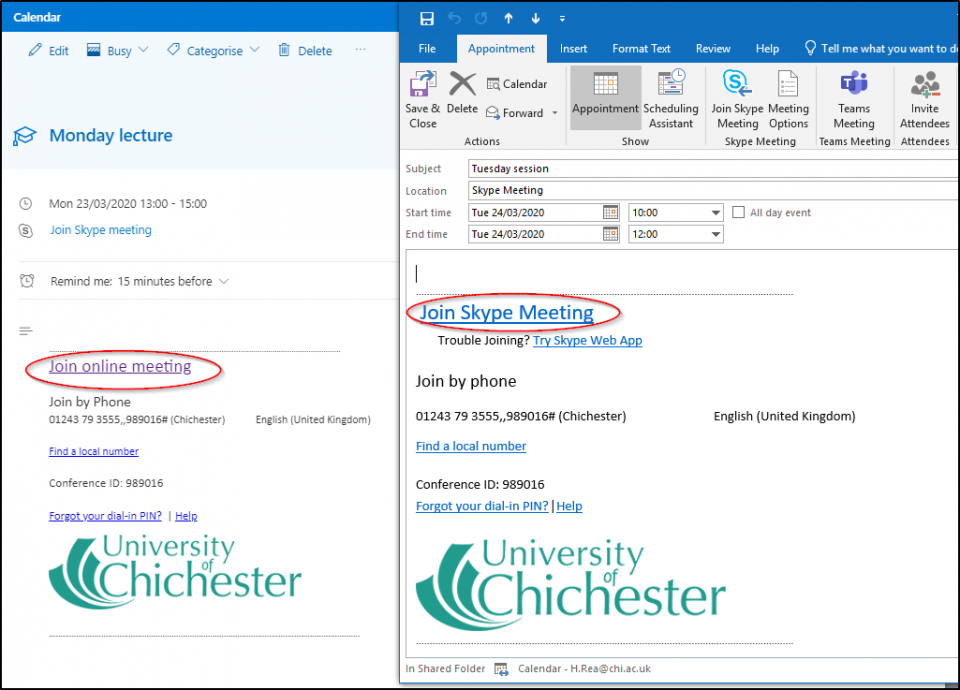Expand the 10:00 start time dropdown
960x690 pixels.
(715, 213)
